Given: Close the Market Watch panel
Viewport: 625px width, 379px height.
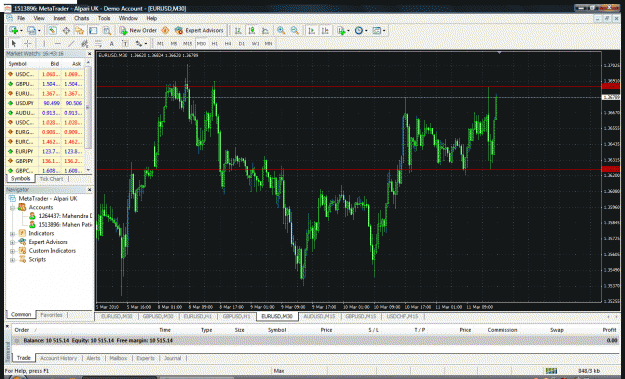Looking at the screenshot, I should click(89, 54).
